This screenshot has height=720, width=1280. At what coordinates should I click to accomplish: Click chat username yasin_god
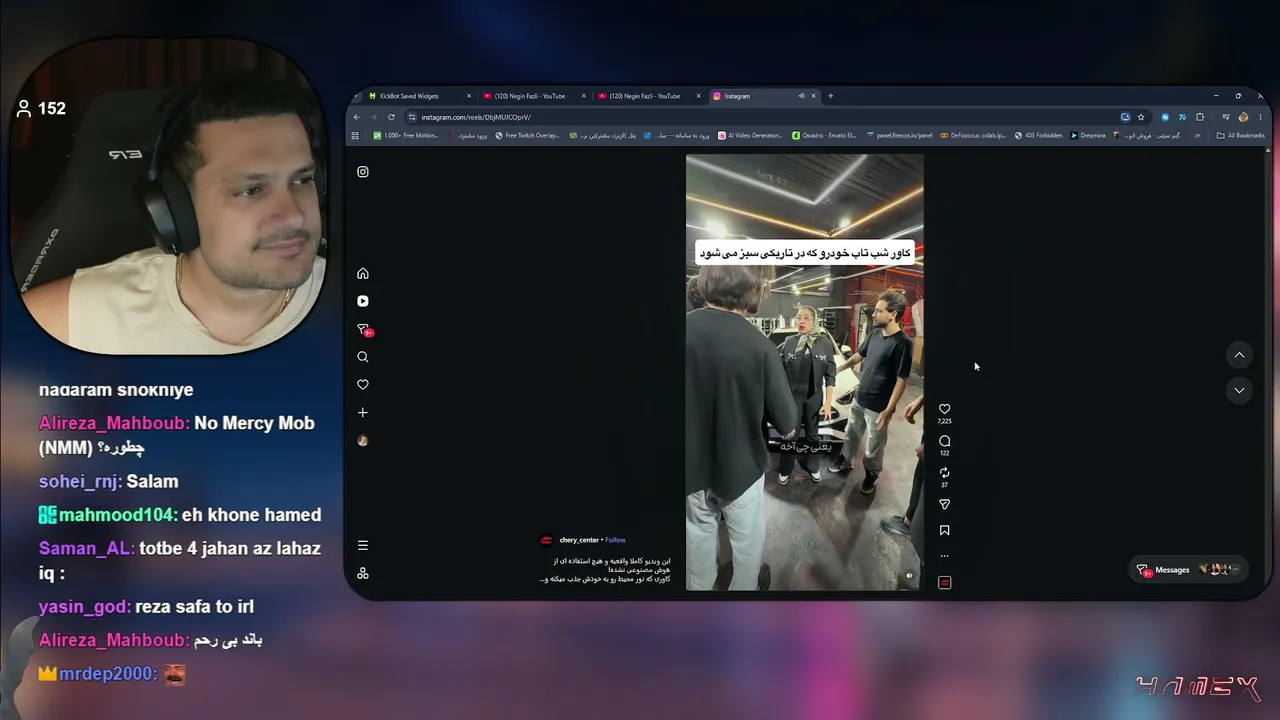[83, 607]
